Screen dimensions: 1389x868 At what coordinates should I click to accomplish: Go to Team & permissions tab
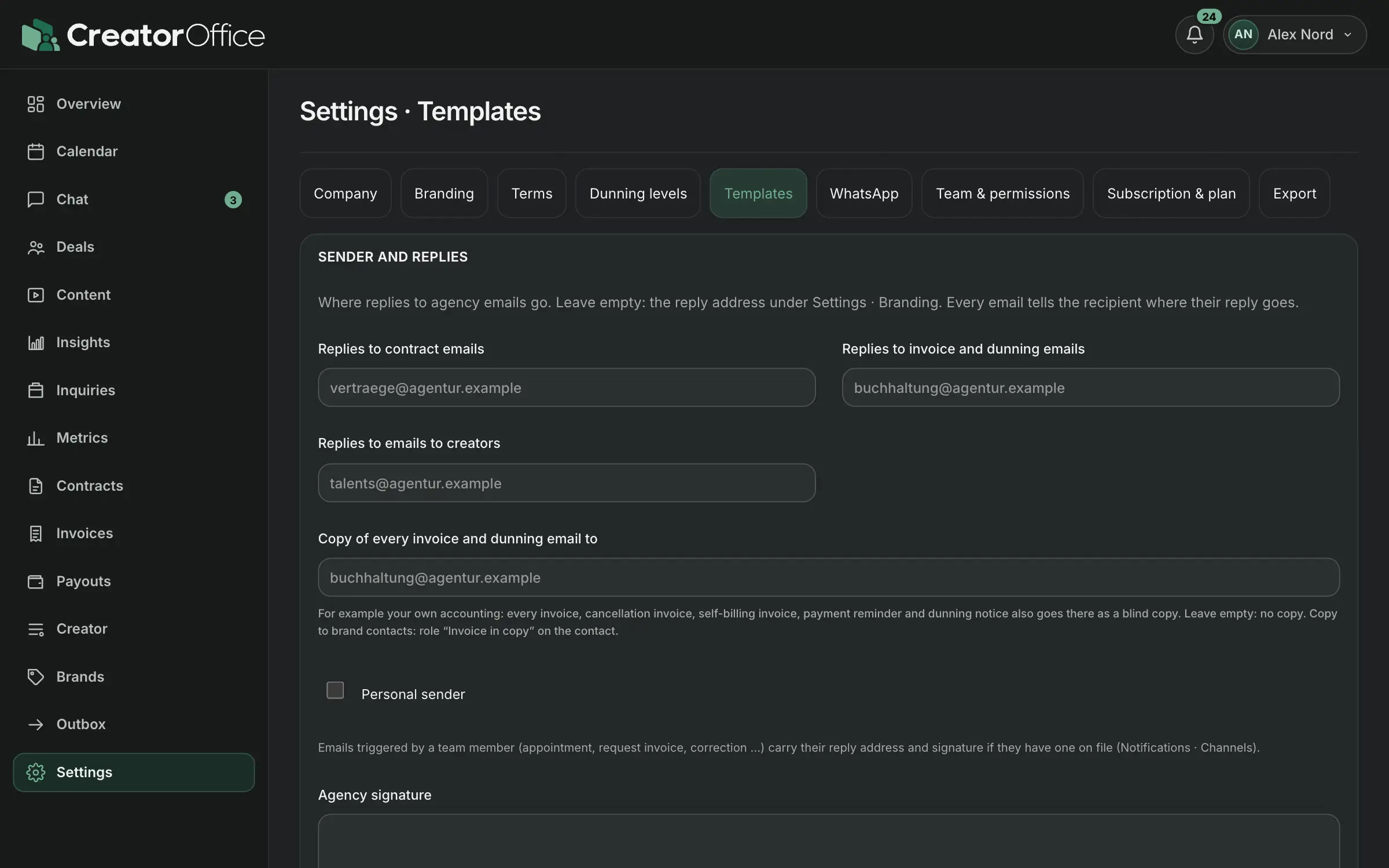coord(1002,193)
